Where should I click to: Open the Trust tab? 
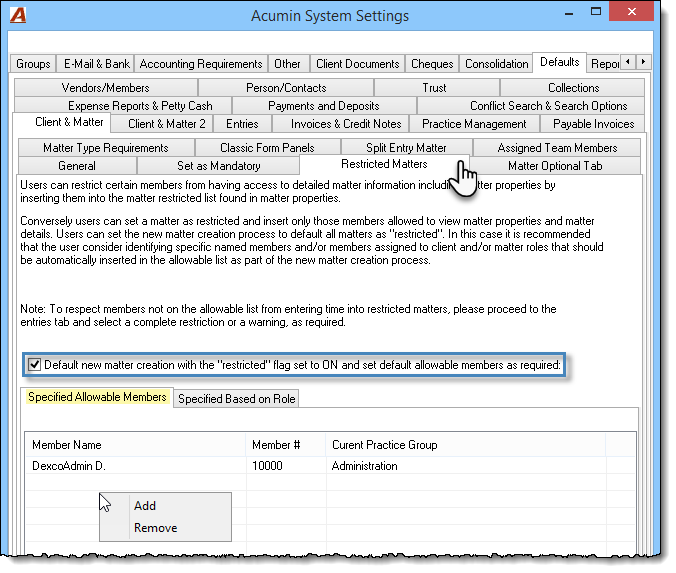[x=435, y=88]
